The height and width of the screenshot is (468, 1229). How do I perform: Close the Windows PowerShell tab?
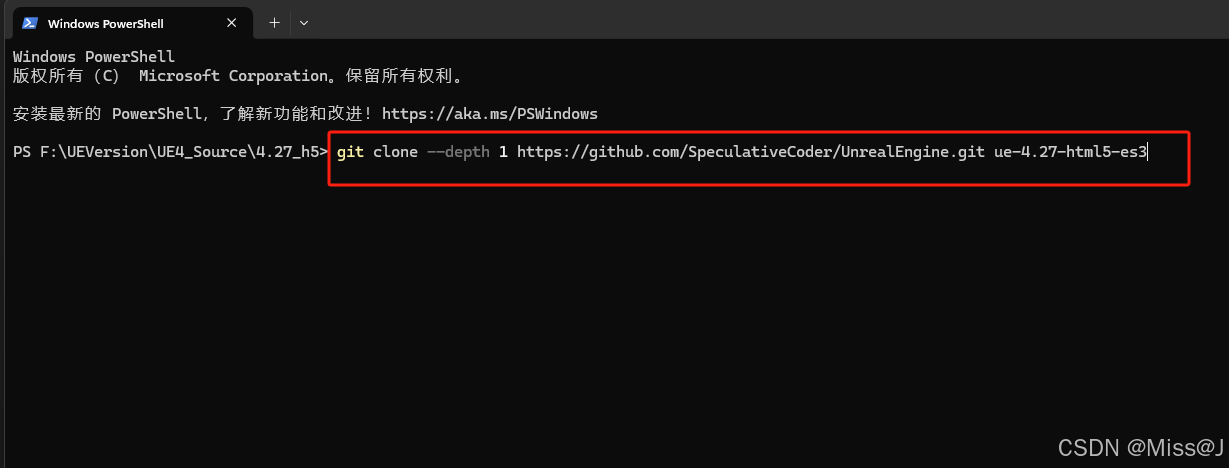point(235,23)
